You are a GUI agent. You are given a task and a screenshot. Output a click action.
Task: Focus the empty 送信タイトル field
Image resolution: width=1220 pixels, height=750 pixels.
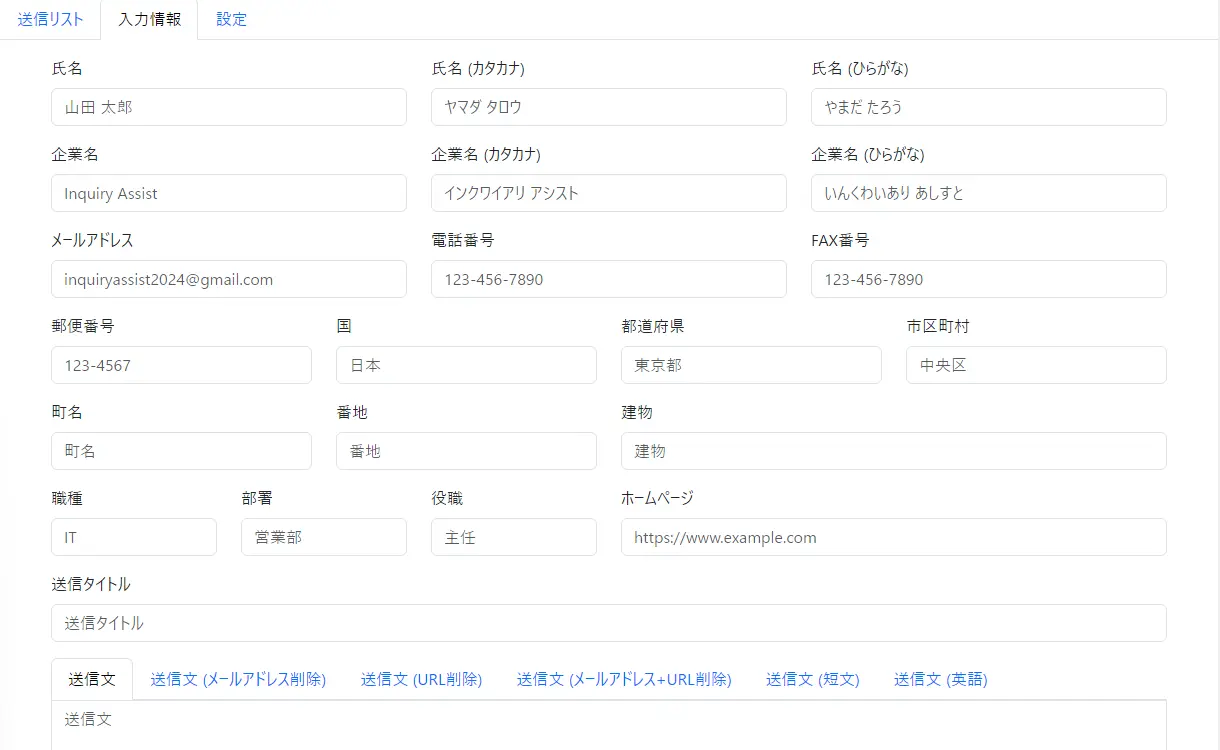click(x=608, y=622)
